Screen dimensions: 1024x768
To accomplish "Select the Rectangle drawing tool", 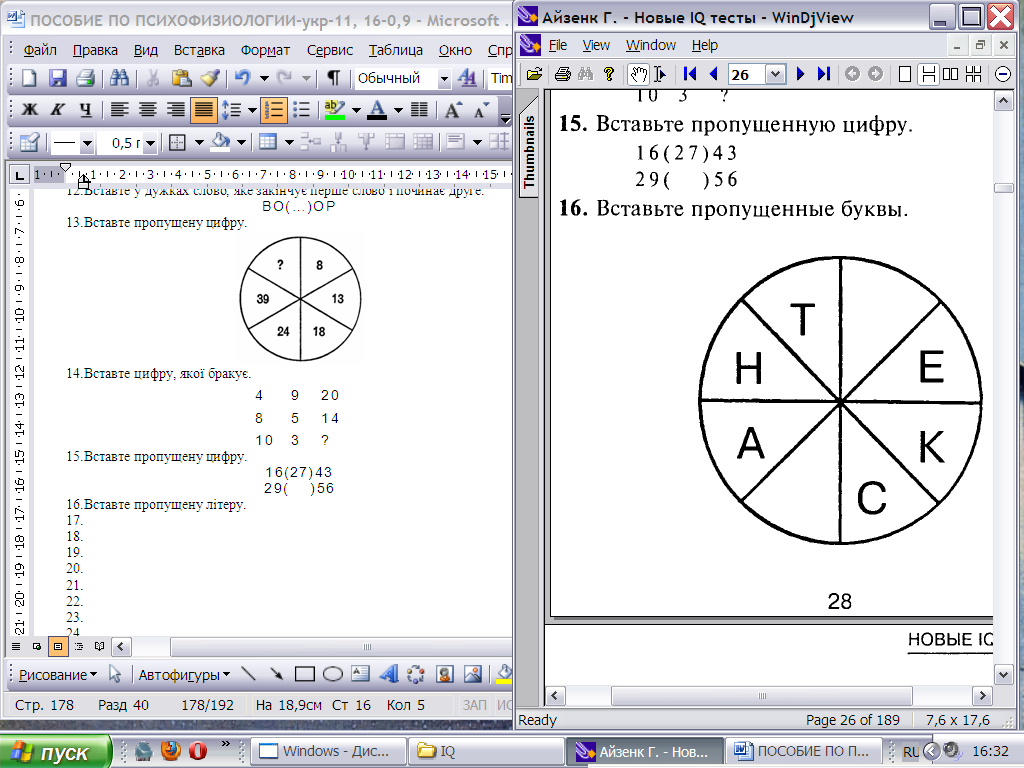I will 304,674.
